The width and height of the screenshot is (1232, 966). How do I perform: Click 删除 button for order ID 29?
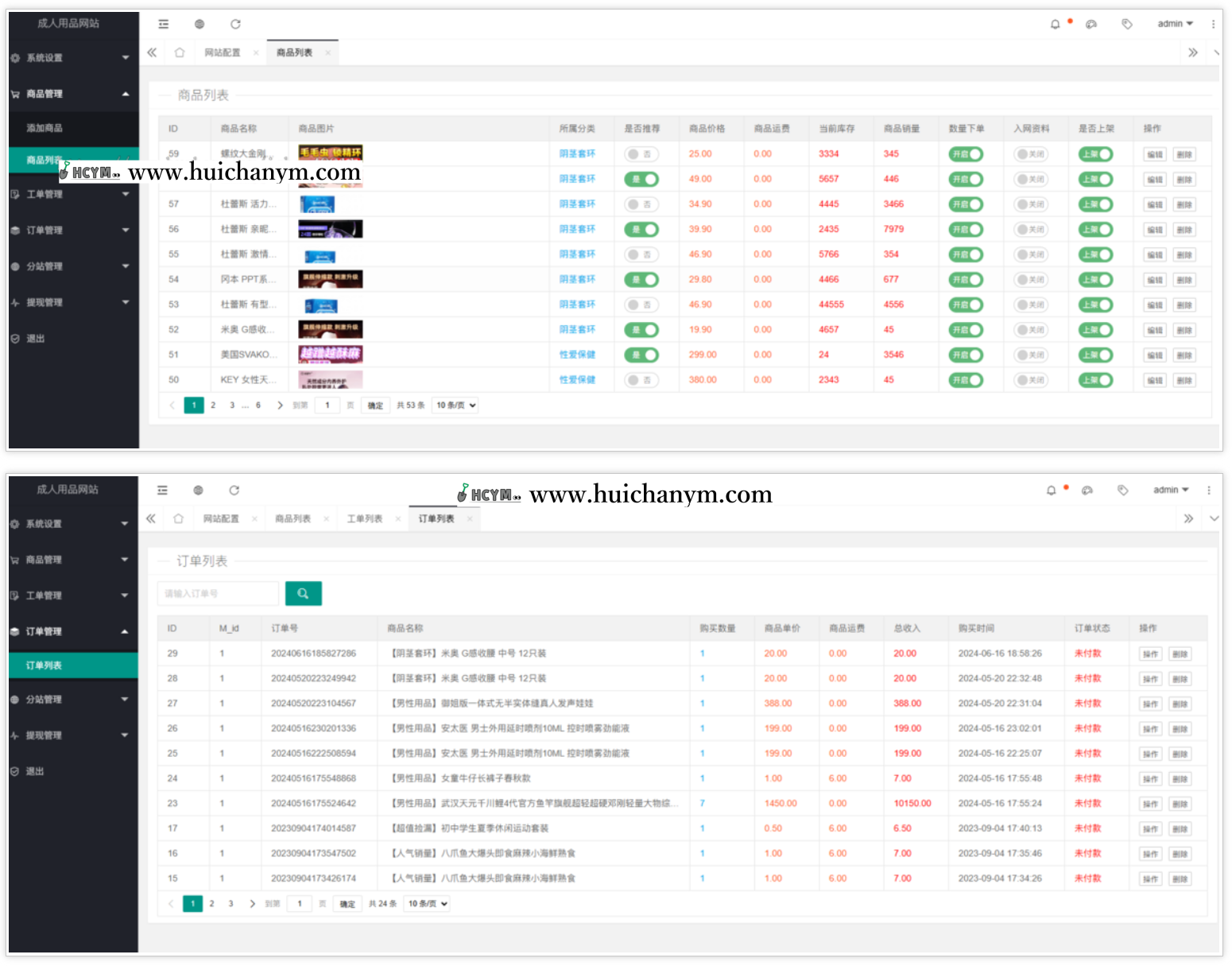1180,654
